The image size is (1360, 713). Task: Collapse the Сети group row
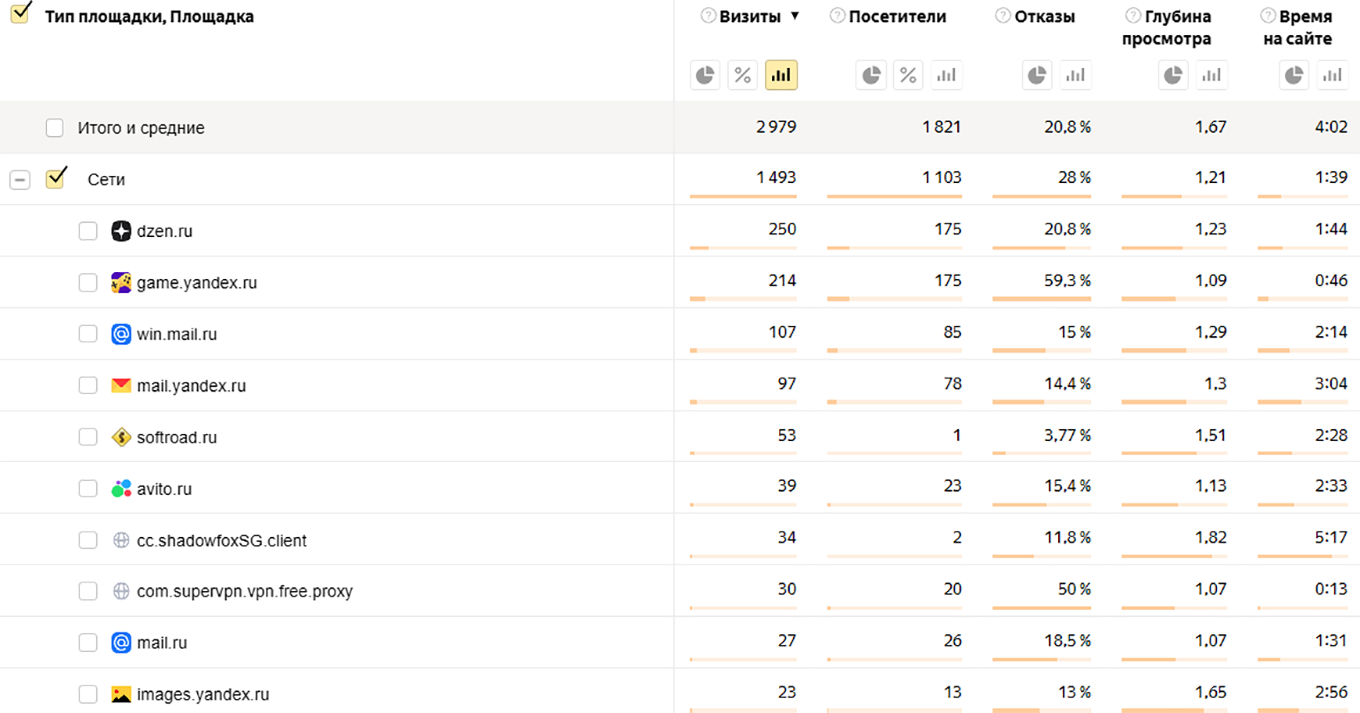(20, 180)
